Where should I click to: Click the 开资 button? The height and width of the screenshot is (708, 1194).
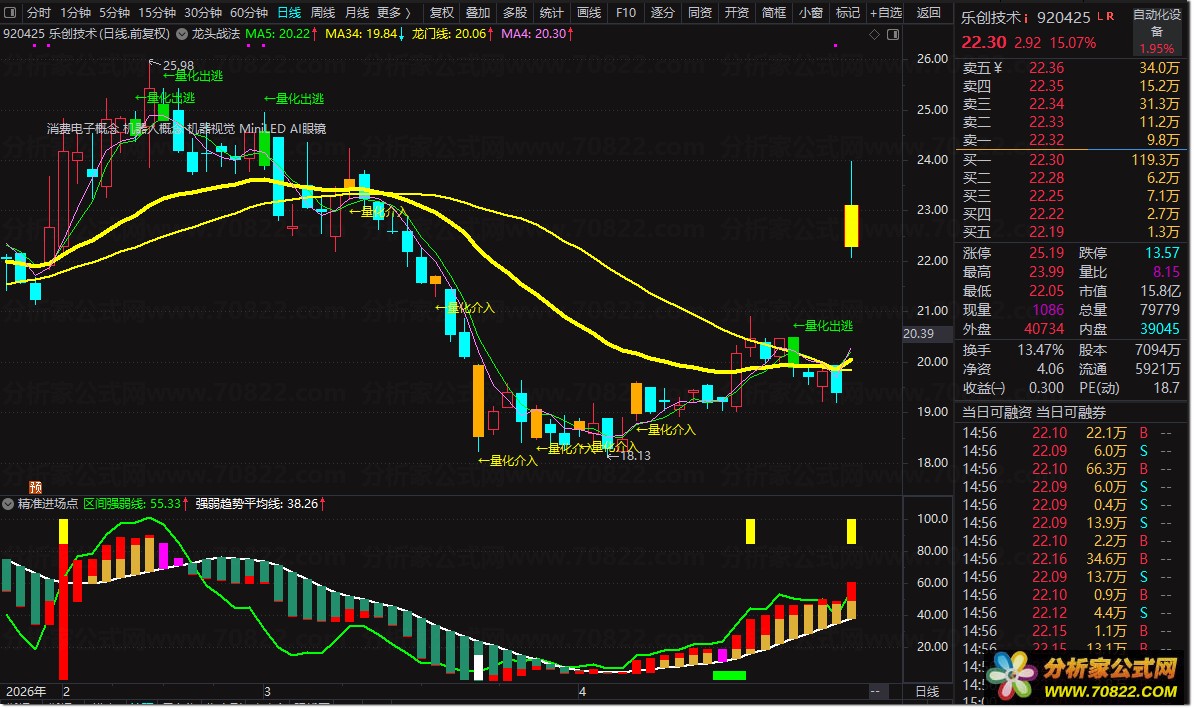tap(736, 12)
